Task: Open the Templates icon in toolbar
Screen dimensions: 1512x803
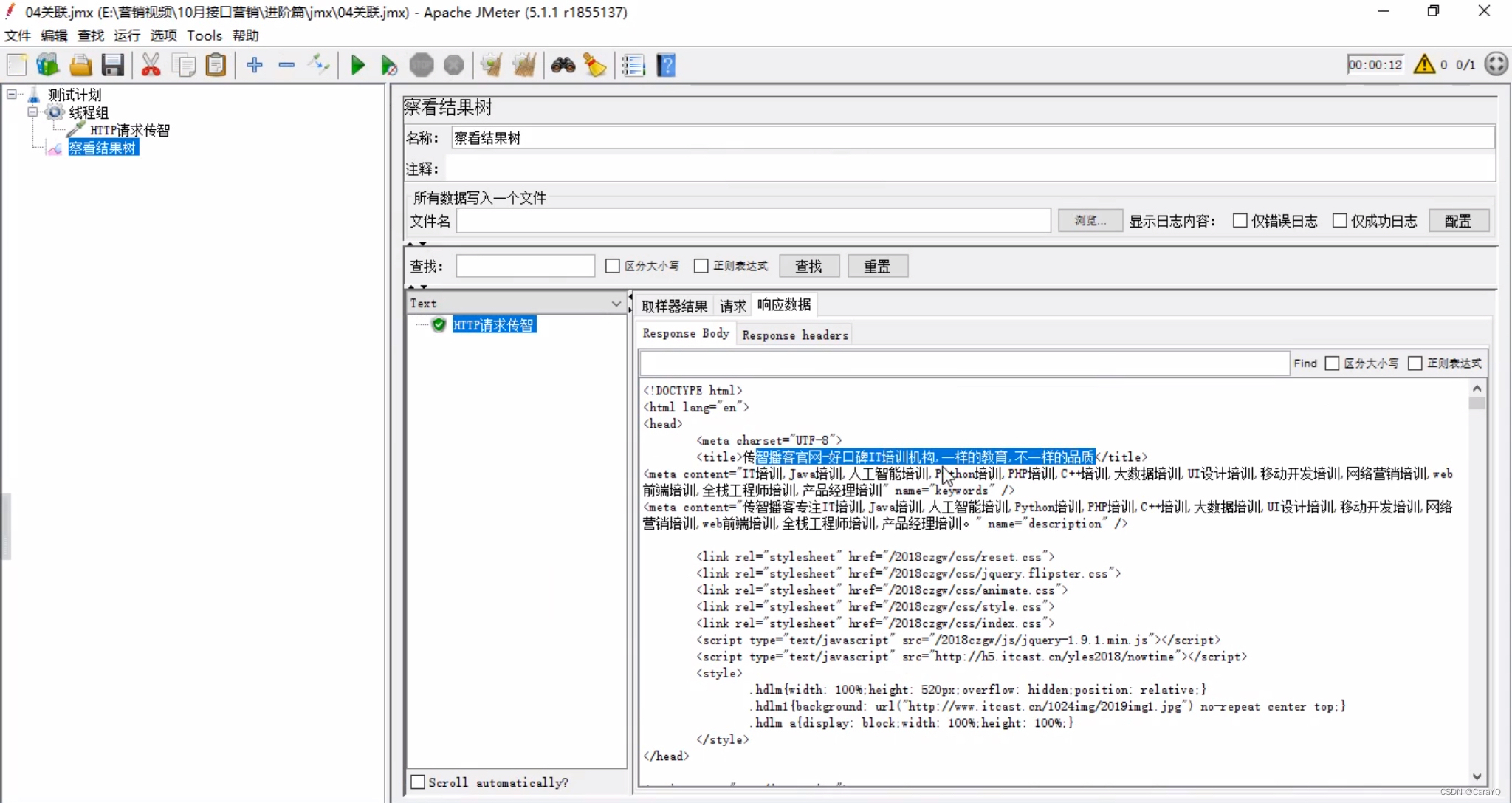Action: click(48, 65)
